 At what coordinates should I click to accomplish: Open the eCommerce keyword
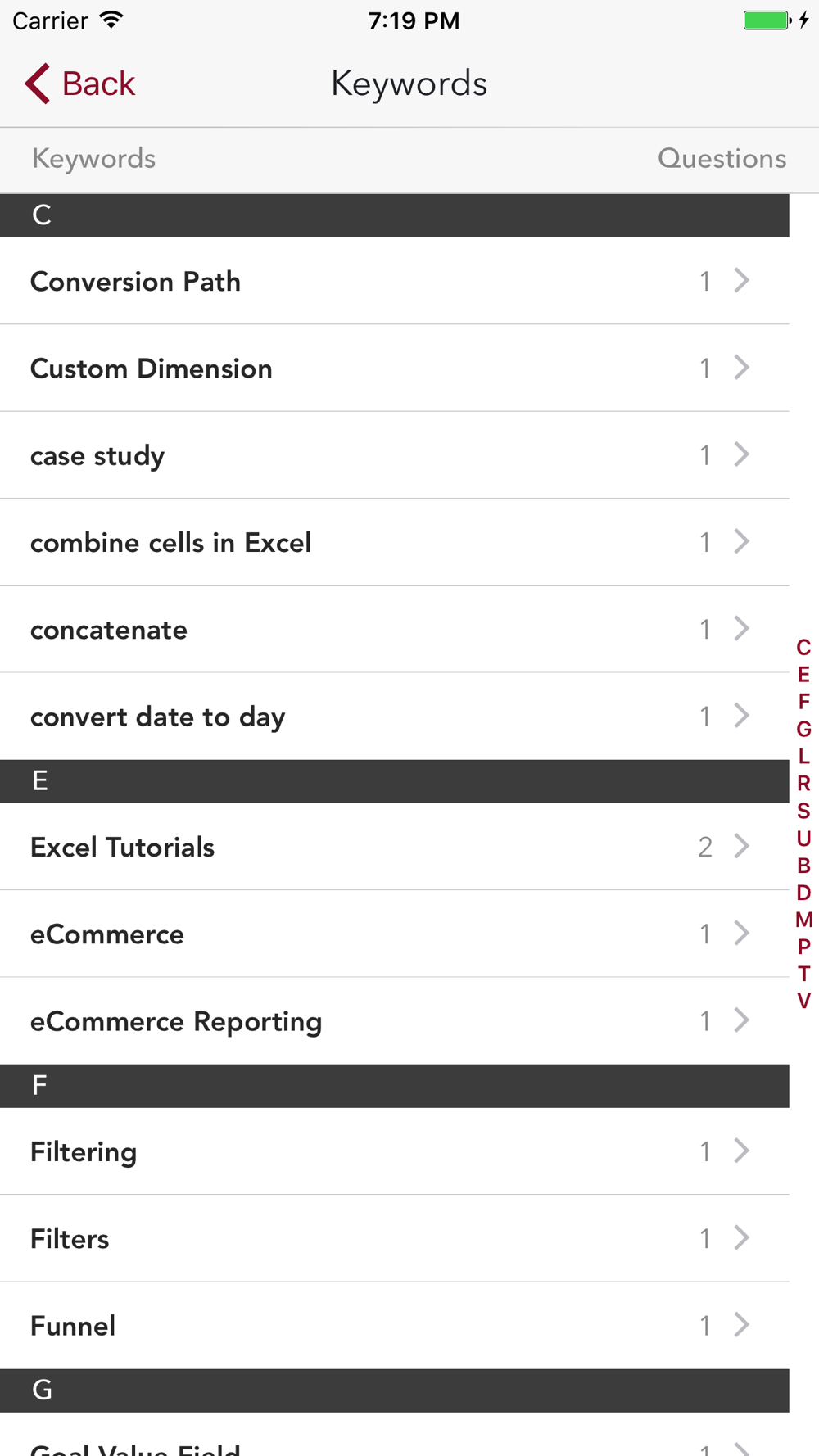[x=395, y=934]
